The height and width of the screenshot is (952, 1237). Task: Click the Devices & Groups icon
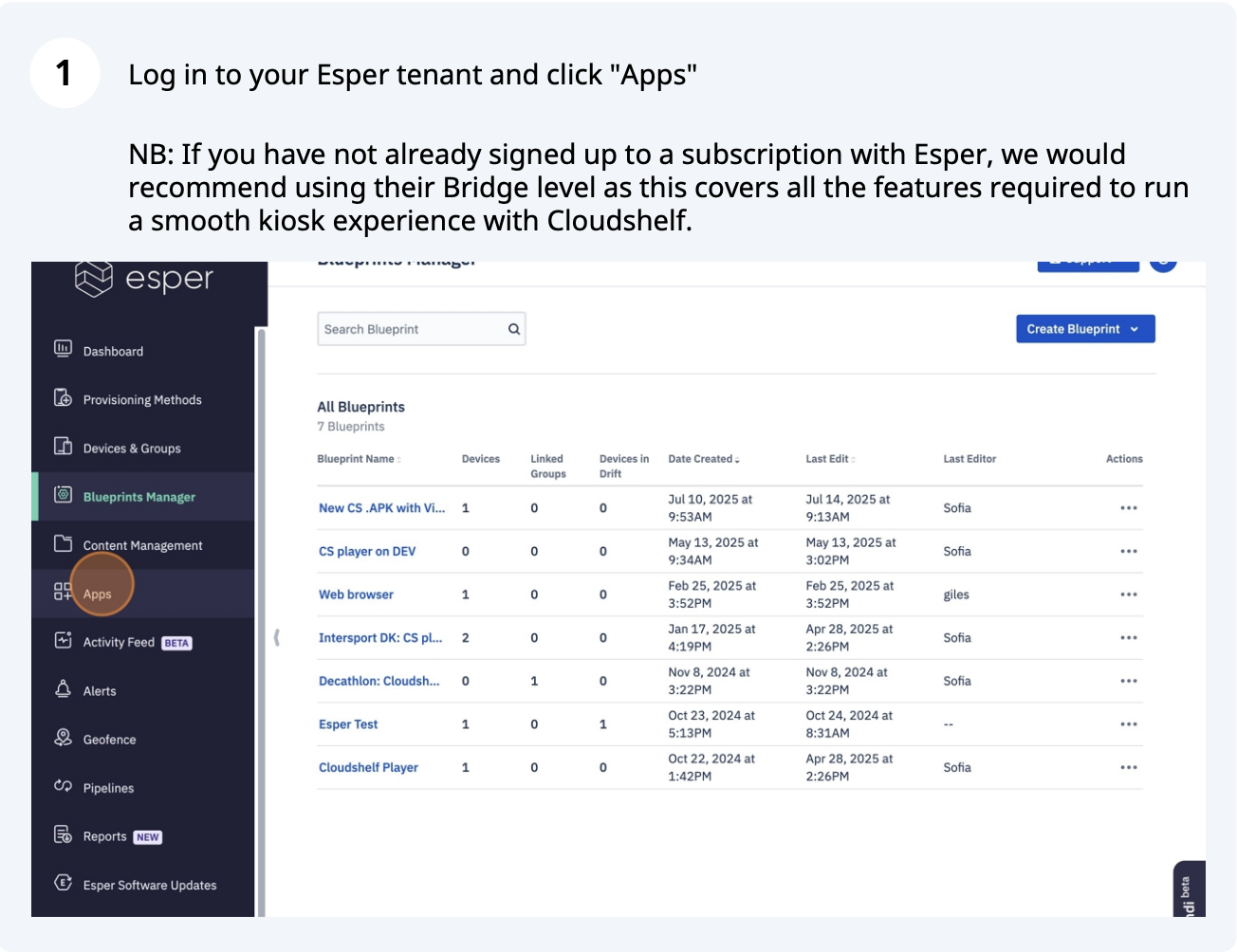pos(63,447)
